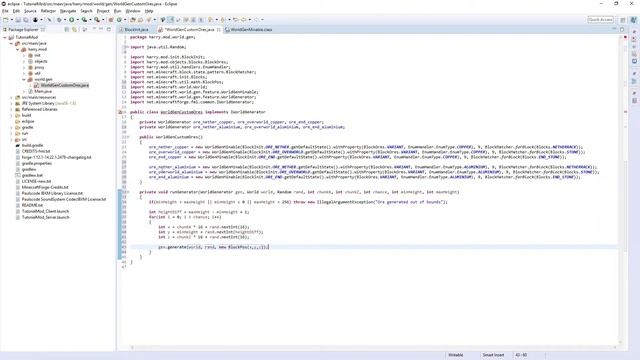Click the editor horizontal scrollbar
This screenshot has height=360, width=640.
tap(374, 348)
